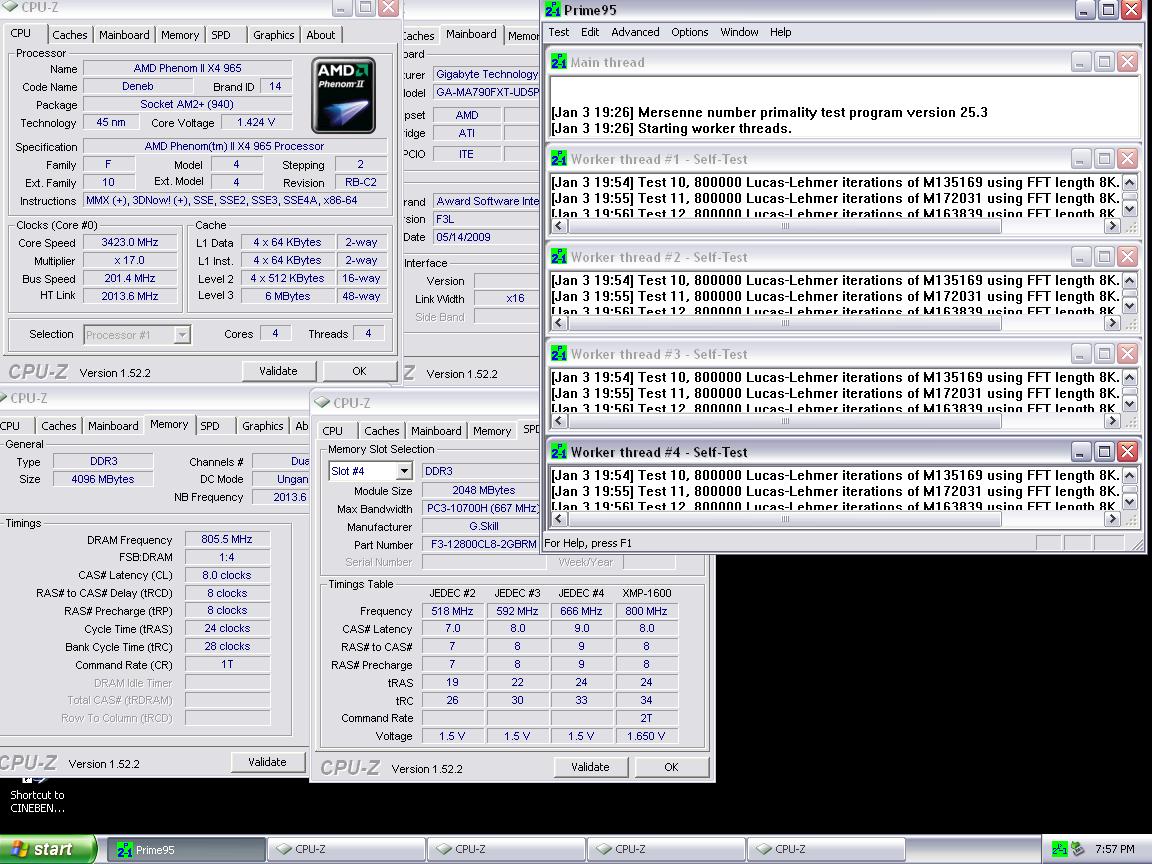Click the first CPU-Z taskbar button
This screenshot has width=1152, height=864.
click(x=346, y=849)
